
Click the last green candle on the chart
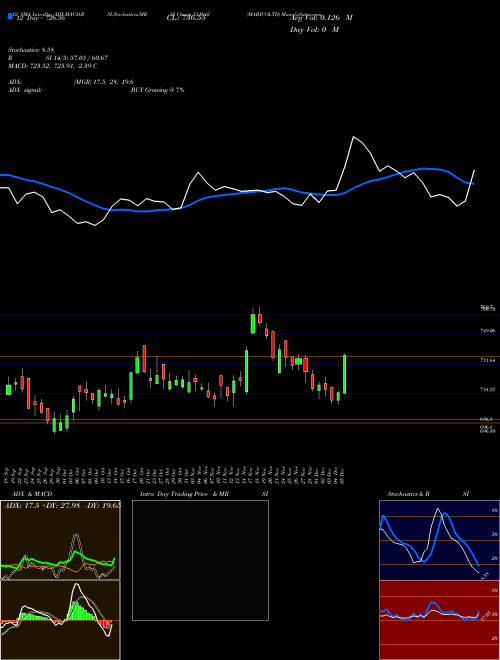pyautogui.click(x=345, y=374)
